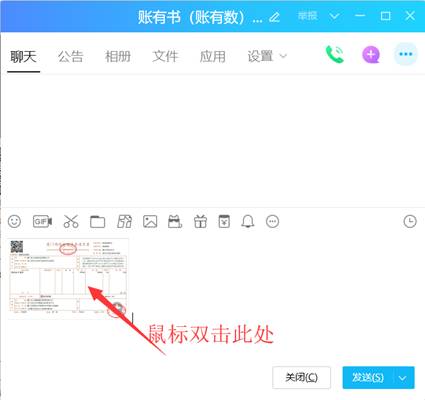
Task: Click the purple plus invite icon
Action: point(371,54)
